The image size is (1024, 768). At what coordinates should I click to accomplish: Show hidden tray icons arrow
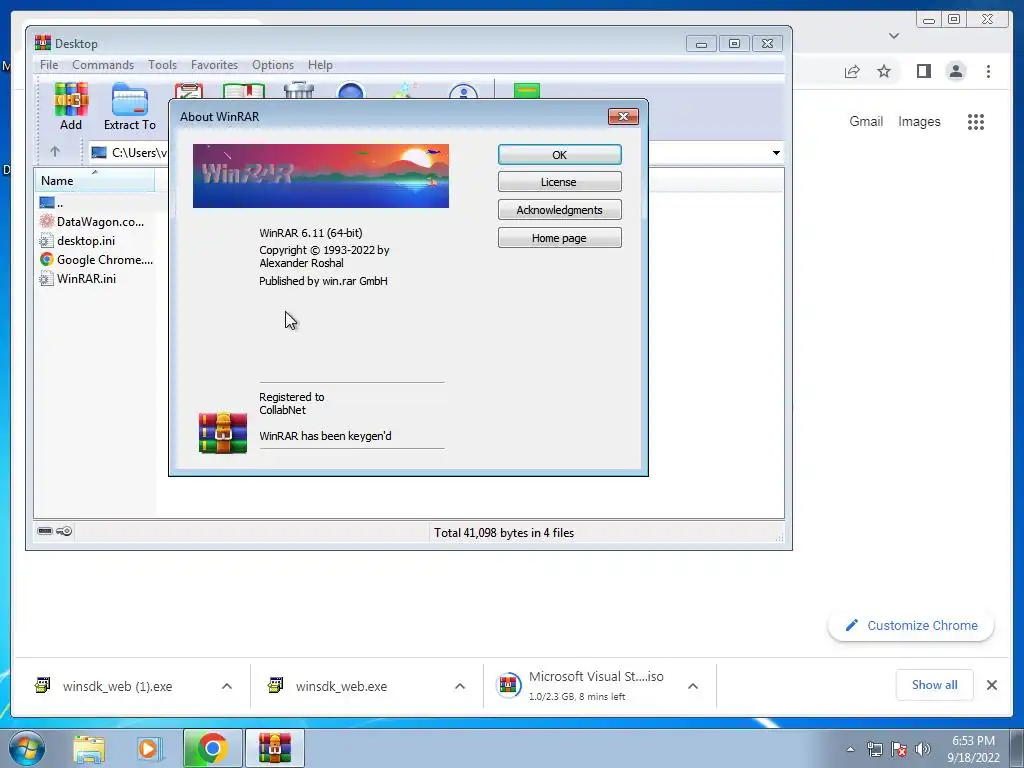(x=850, y=750)
